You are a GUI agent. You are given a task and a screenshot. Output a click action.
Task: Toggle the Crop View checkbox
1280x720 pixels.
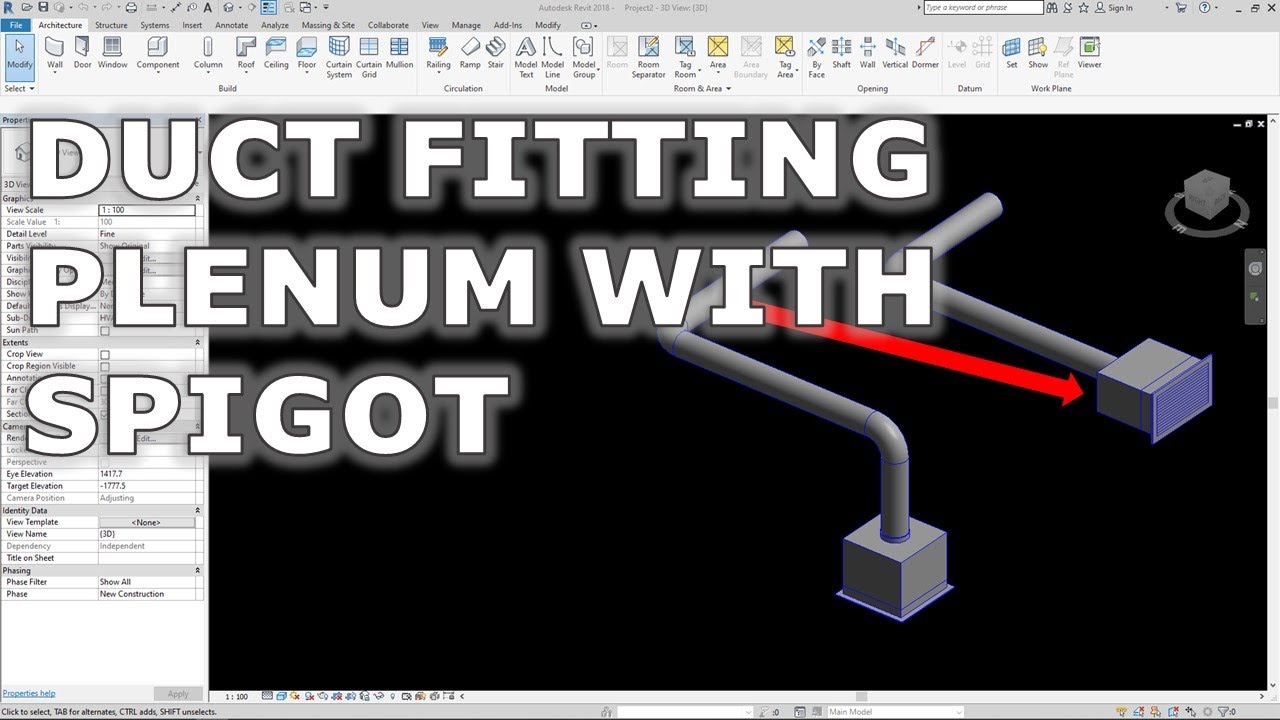click(105, 354)
